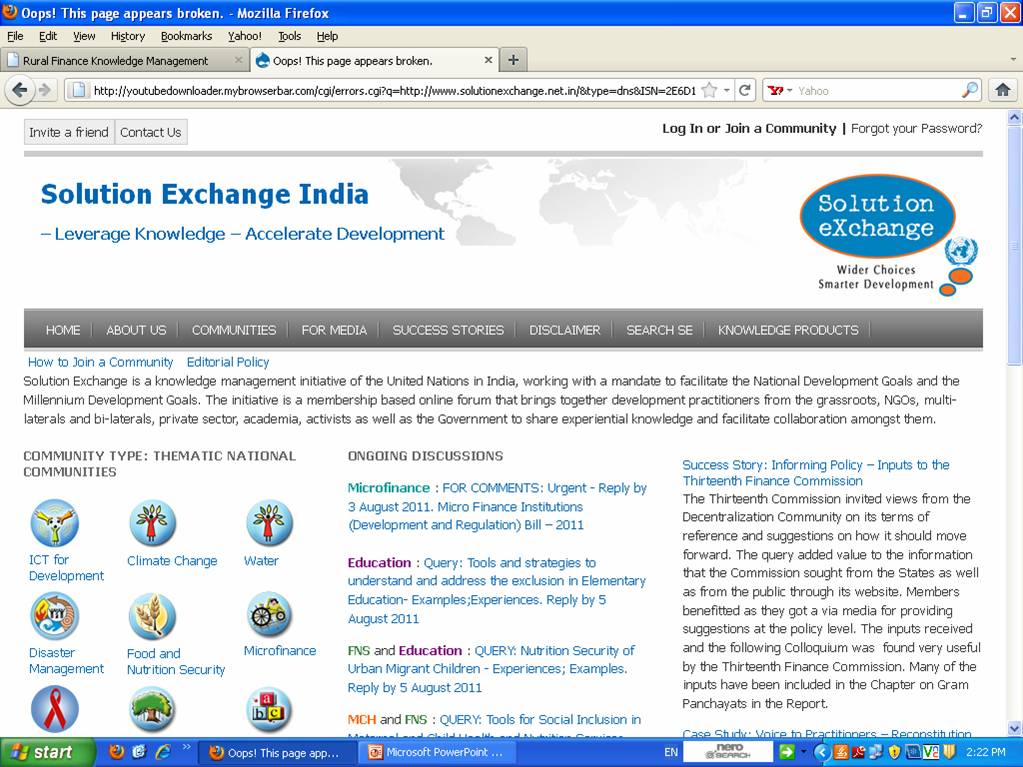Open the URL history dropdown arrow
Screen dimensions: 1023x767
click(x=726, y=91)
